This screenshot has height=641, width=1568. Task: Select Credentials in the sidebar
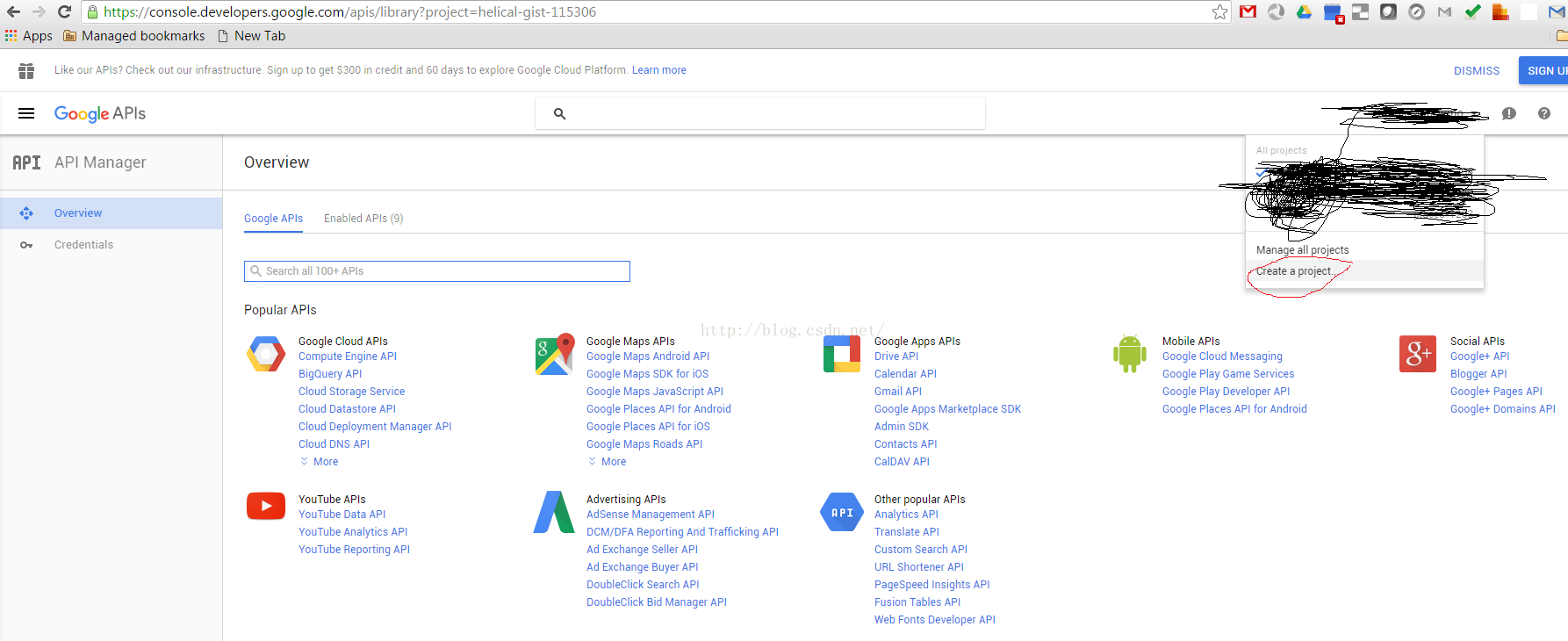tap(111, 245)
